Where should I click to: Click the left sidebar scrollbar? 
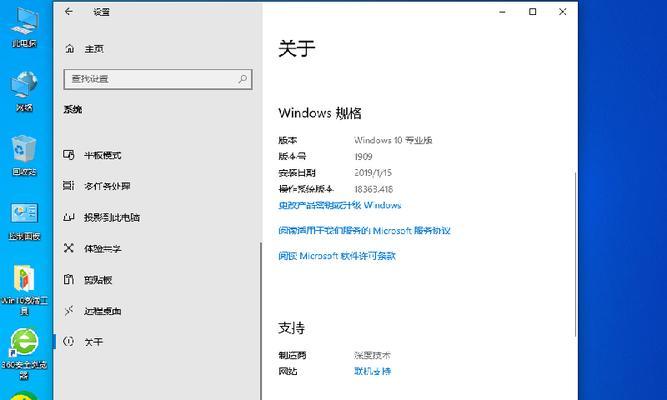pos(260,321)
